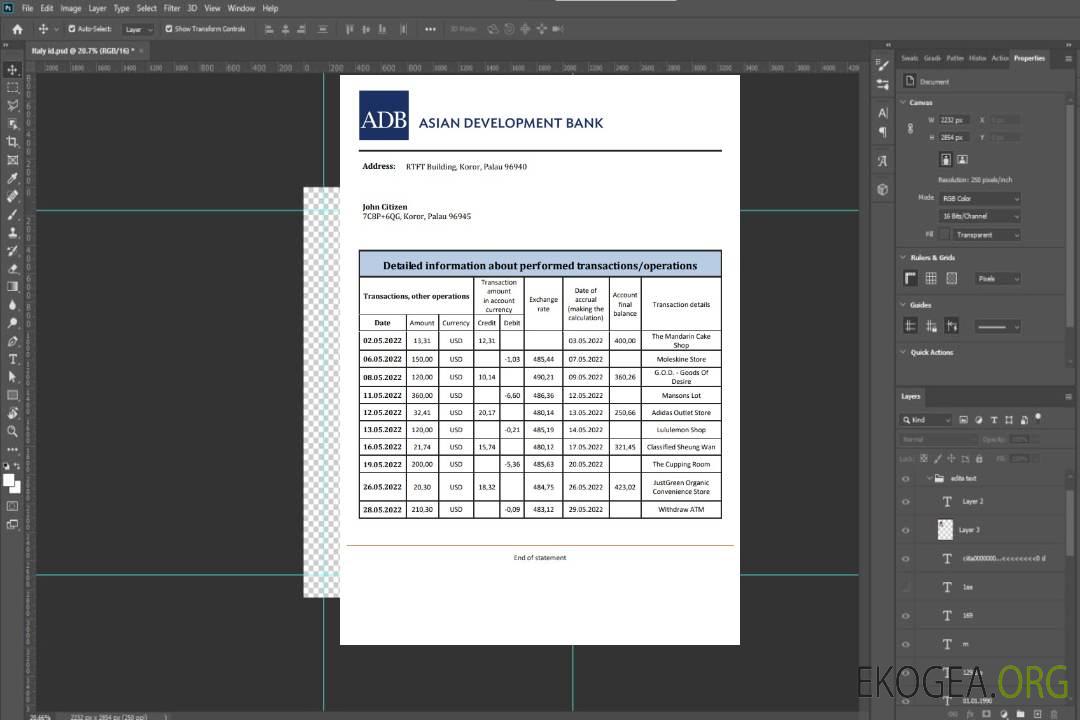Switch to the History panel tab
This screenshot has height=720, width=1080.
click(977, 58)
